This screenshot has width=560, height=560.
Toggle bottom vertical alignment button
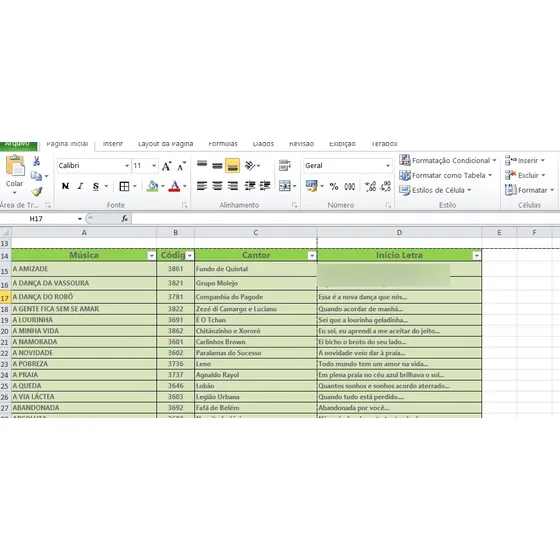click(x=232, y=166)
